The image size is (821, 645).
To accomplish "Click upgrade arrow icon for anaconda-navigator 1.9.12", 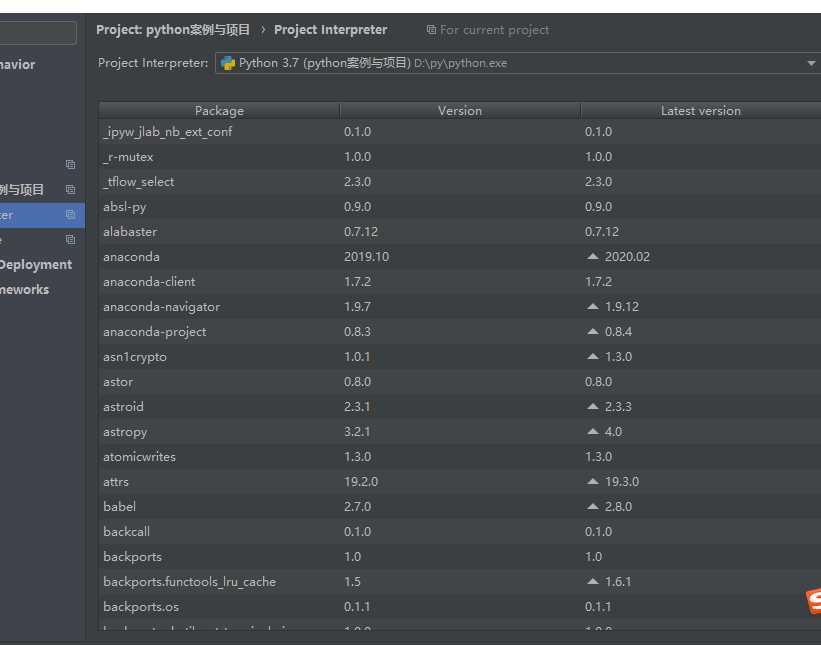I will (x=593, y=307).
